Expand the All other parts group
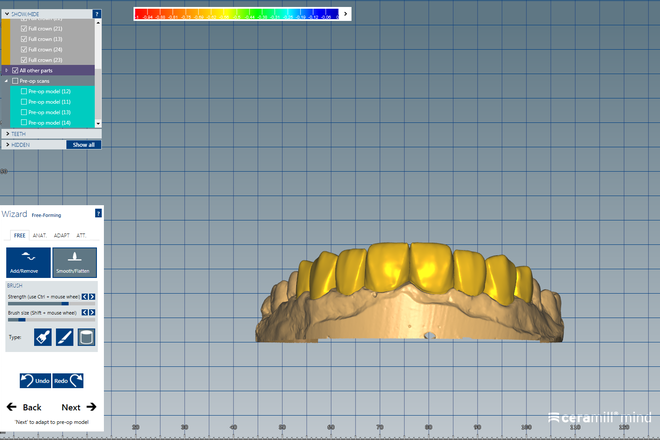 [x=6, y=70]
